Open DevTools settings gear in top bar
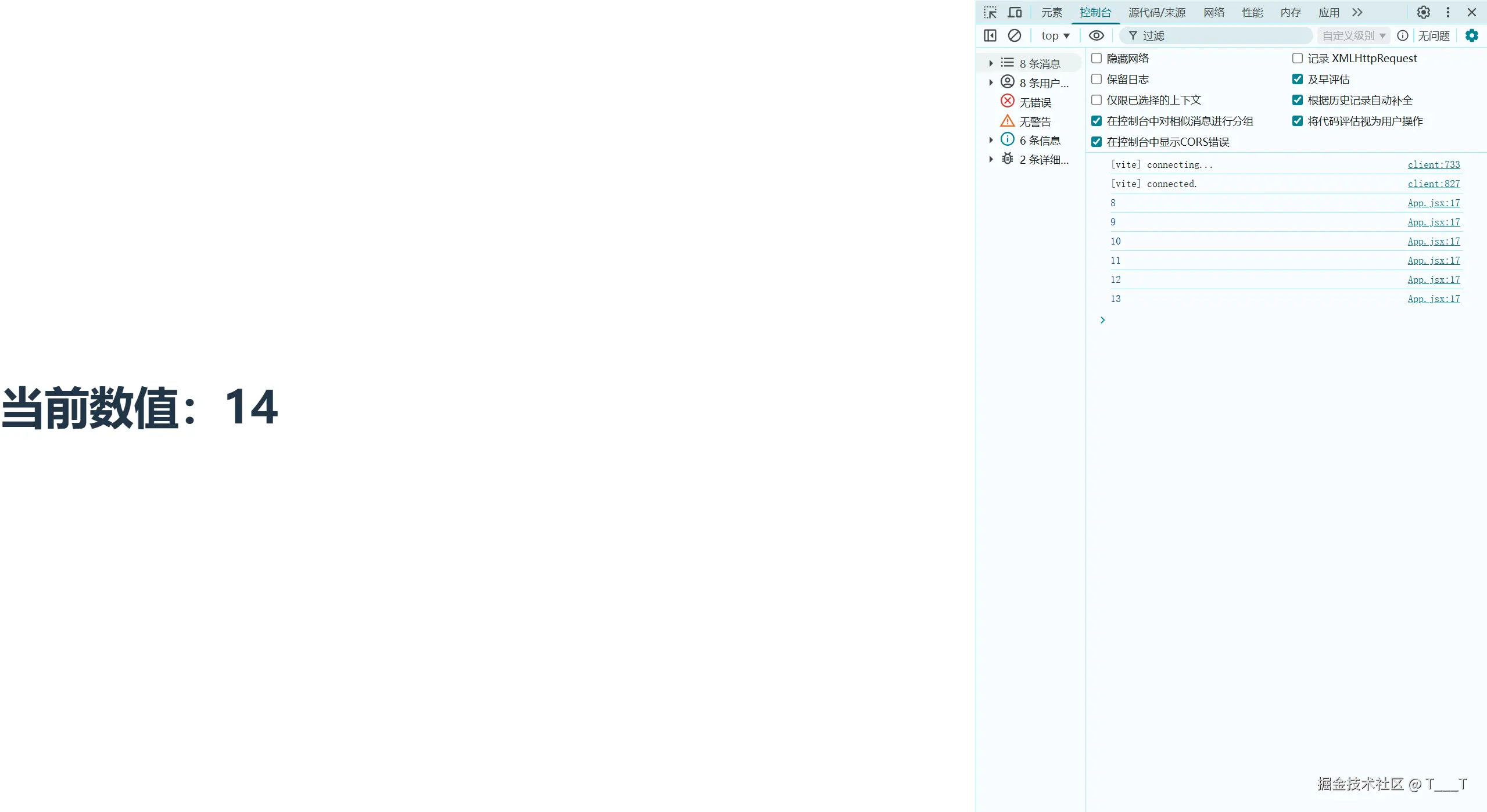This screenshot has width=1487, height=812. [1423, 12]
